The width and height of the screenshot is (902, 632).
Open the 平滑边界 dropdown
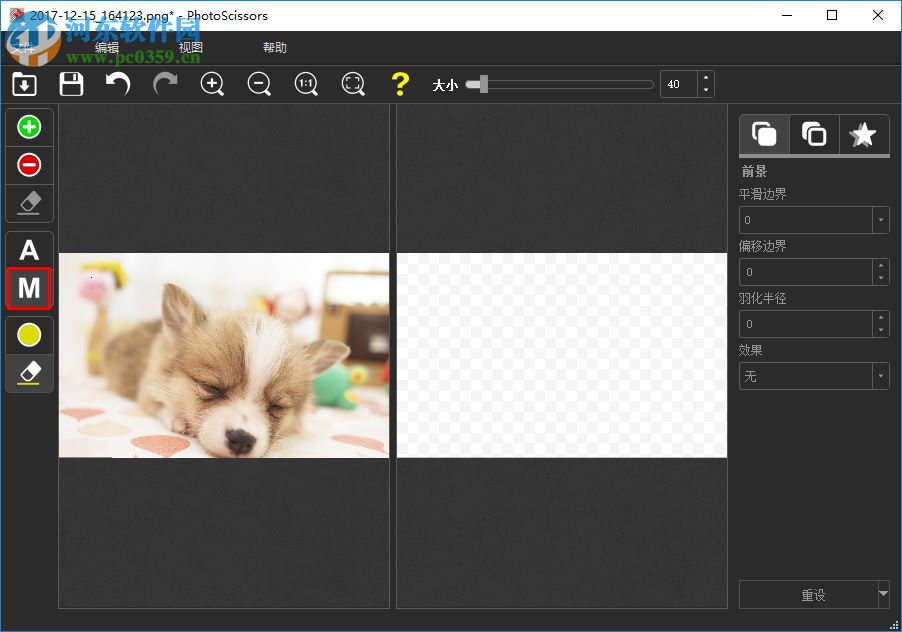pos(878,219)
